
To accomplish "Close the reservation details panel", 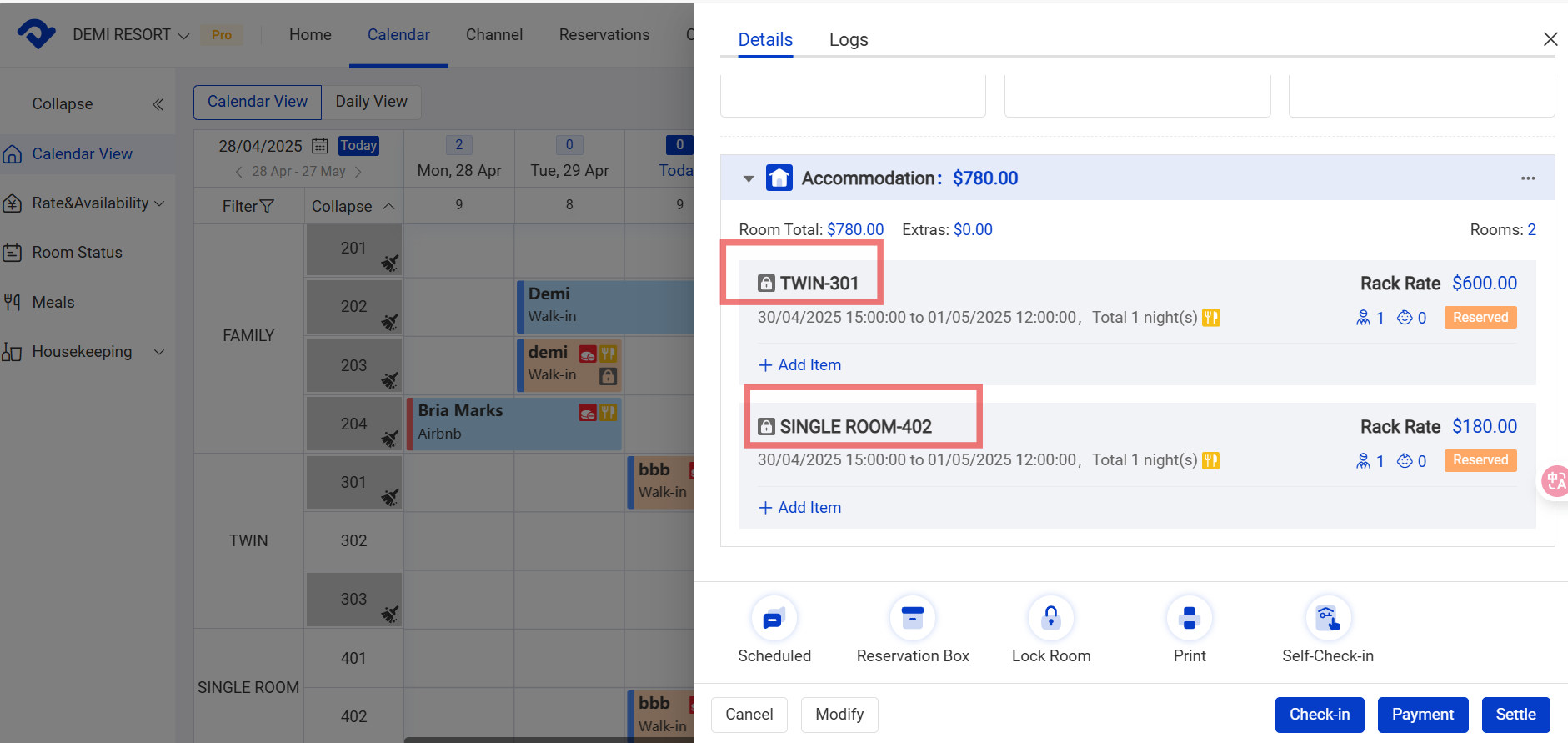I will (1550, 39).
